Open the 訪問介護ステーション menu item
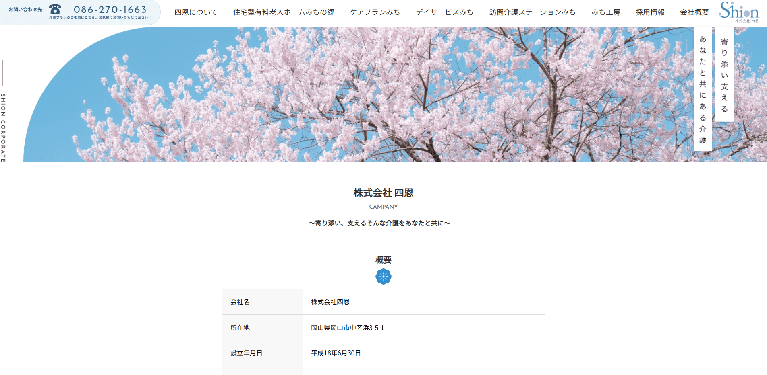The width and height of the screenshot is (767, 375). (x=532, y=12)
